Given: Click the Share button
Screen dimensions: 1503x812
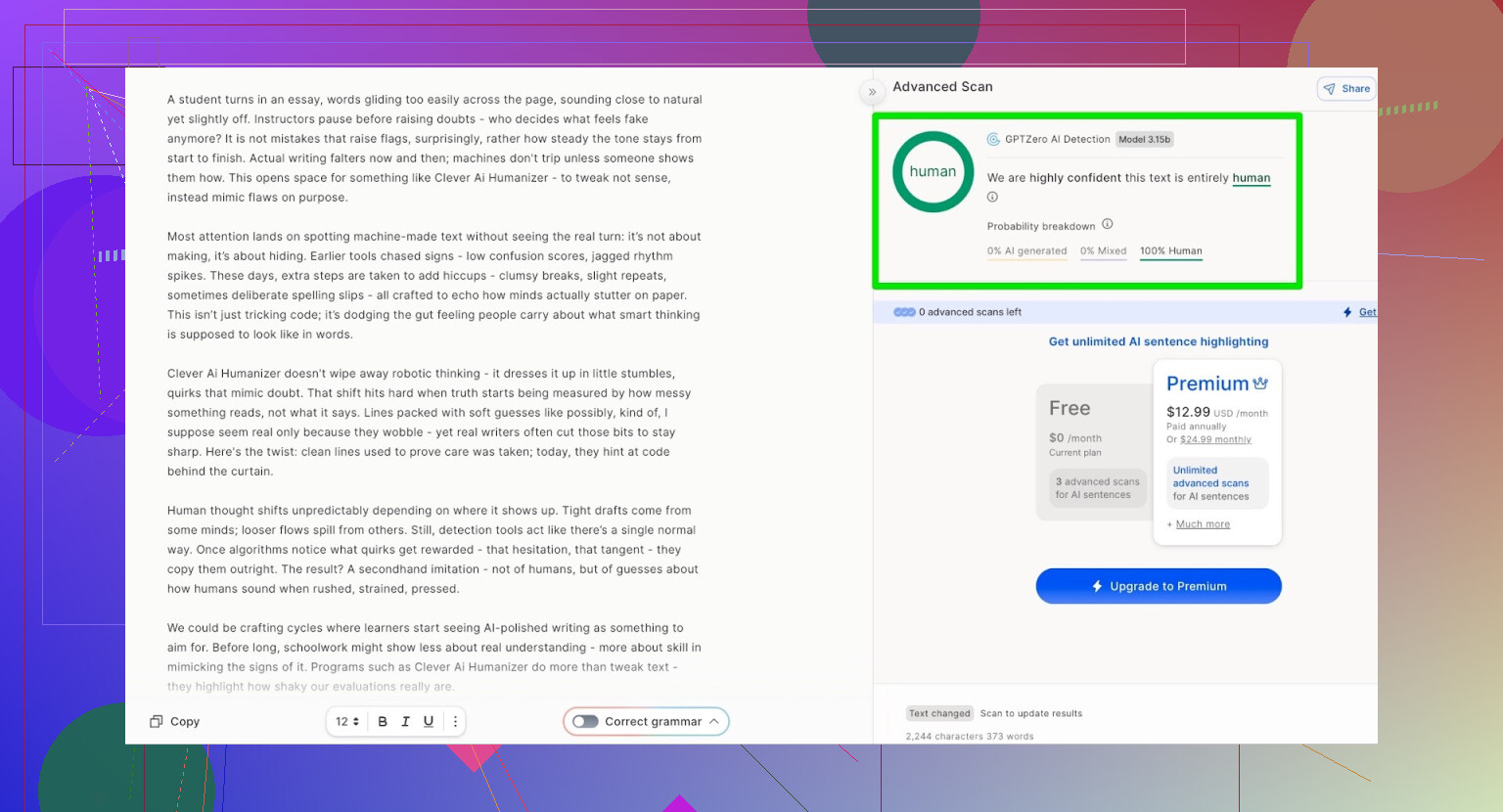Looking at the screenshot, I should pos(1346,89).
